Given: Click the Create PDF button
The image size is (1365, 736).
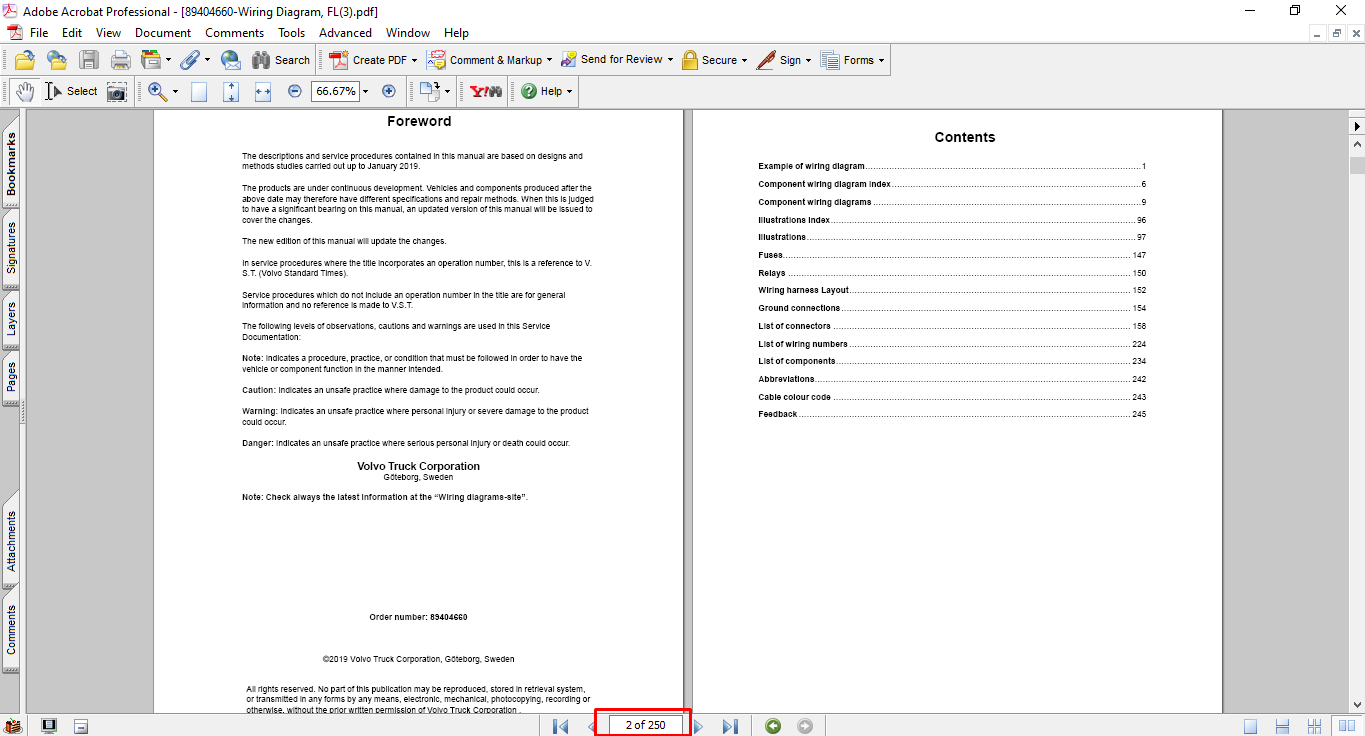Looking at the screenshot, I should point(369,60).
